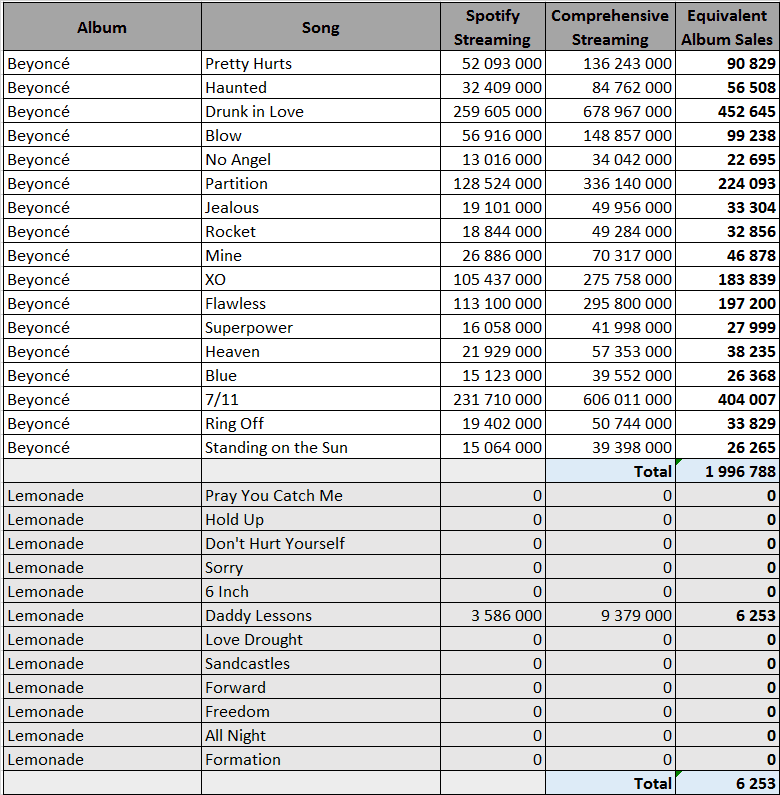Image resolution: width=780 pixels, height=795 pixels.
Task: Click Spotify value 231 710 000
Action: click(493, 399)
